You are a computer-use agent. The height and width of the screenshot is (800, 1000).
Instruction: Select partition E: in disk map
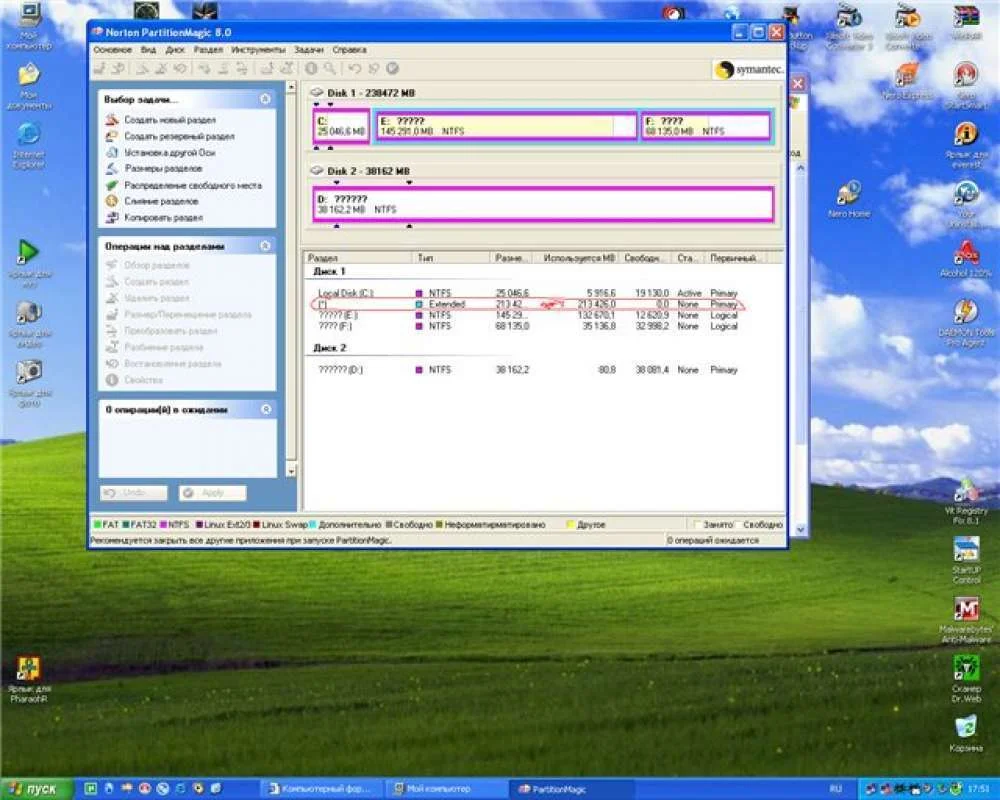click(506, 126)
